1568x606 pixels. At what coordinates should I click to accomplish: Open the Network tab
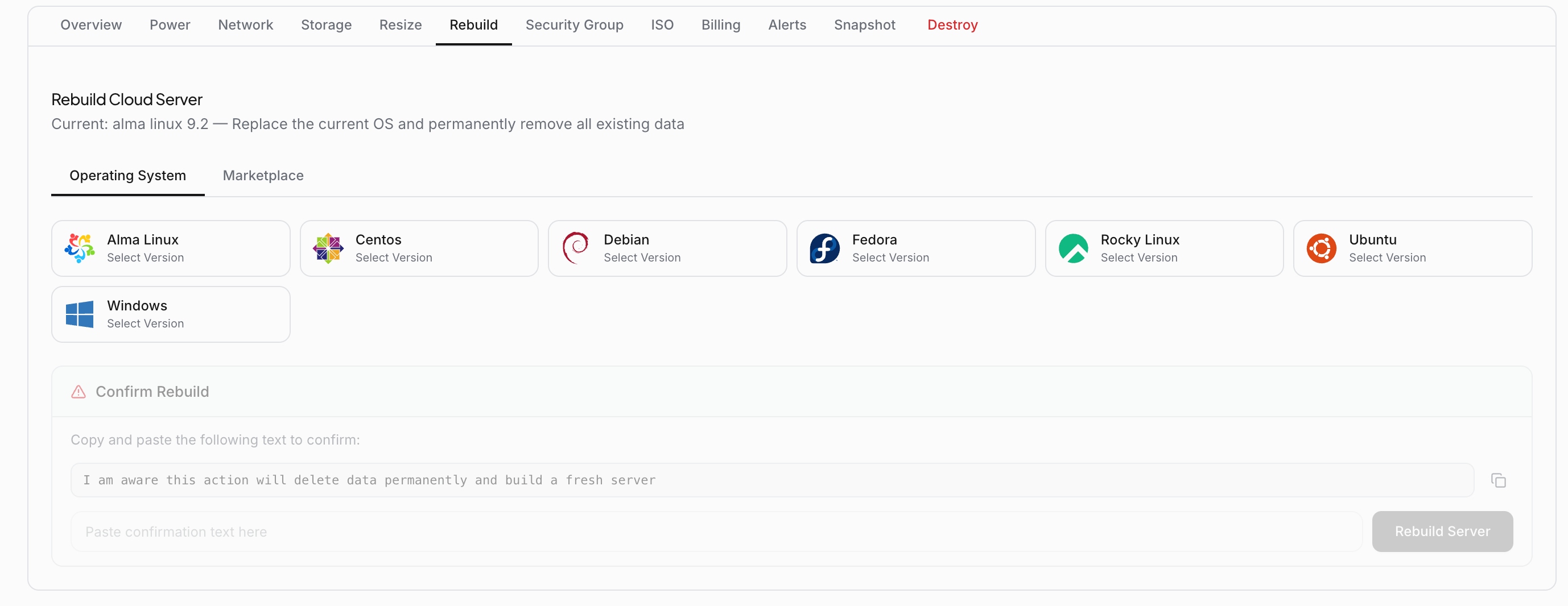[246, 25]
